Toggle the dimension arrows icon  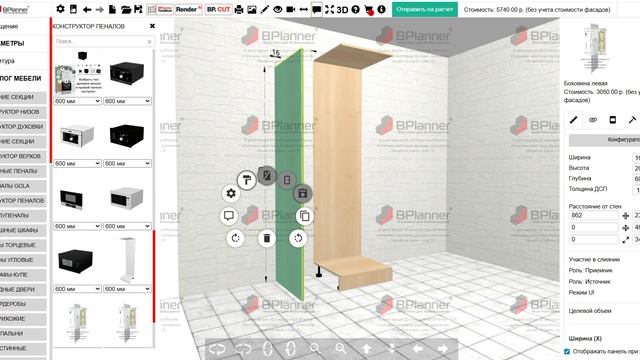(x=304, y=9)
